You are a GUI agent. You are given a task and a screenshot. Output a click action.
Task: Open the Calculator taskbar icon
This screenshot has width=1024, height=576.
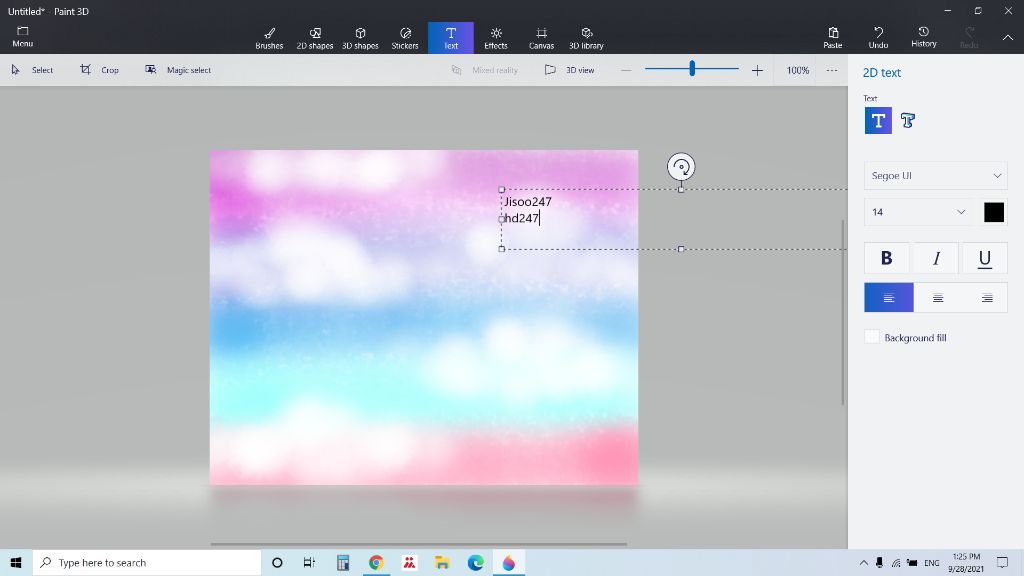[343, 562]
